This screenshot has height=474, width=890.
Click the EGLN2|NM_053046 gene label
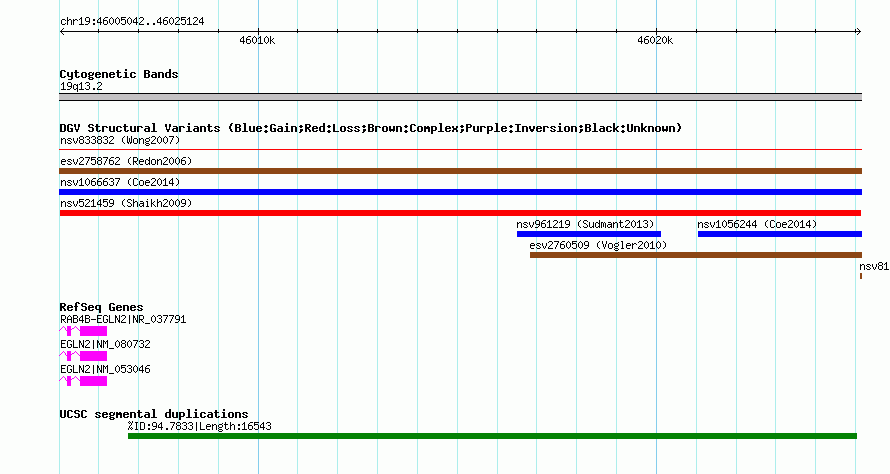105,370
